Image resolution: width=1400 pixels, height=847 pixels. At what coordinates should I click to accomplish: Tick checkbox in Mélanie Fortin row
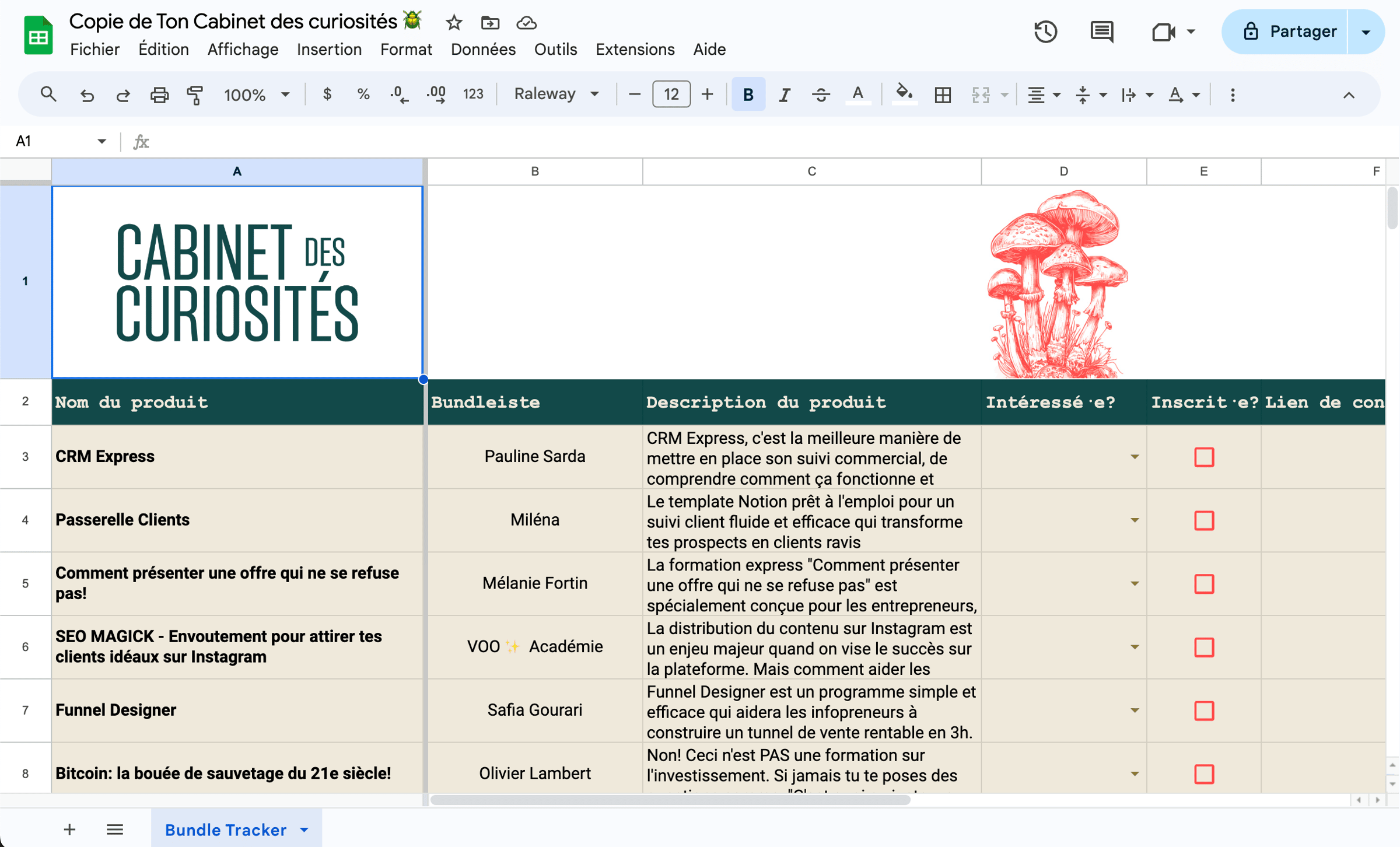click(1204, 584)
